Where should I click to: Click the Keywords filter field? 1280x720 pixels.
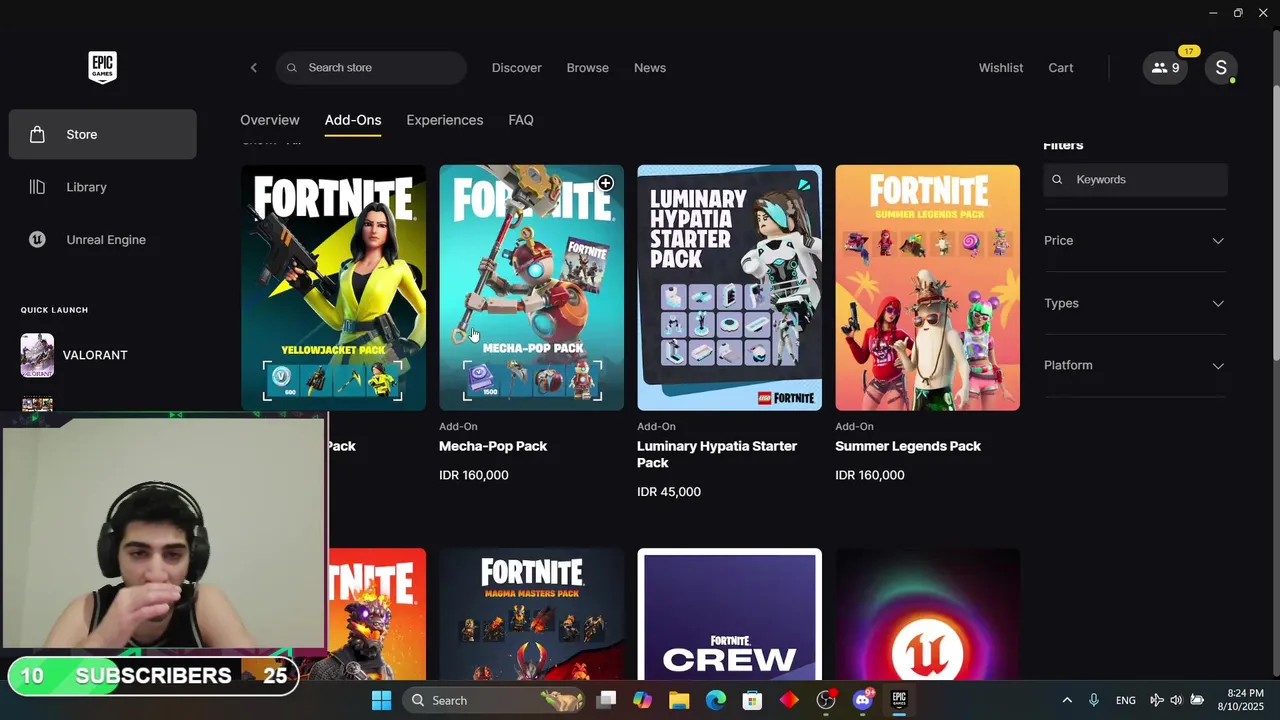pyautogui.click(x=1136, y=180)
